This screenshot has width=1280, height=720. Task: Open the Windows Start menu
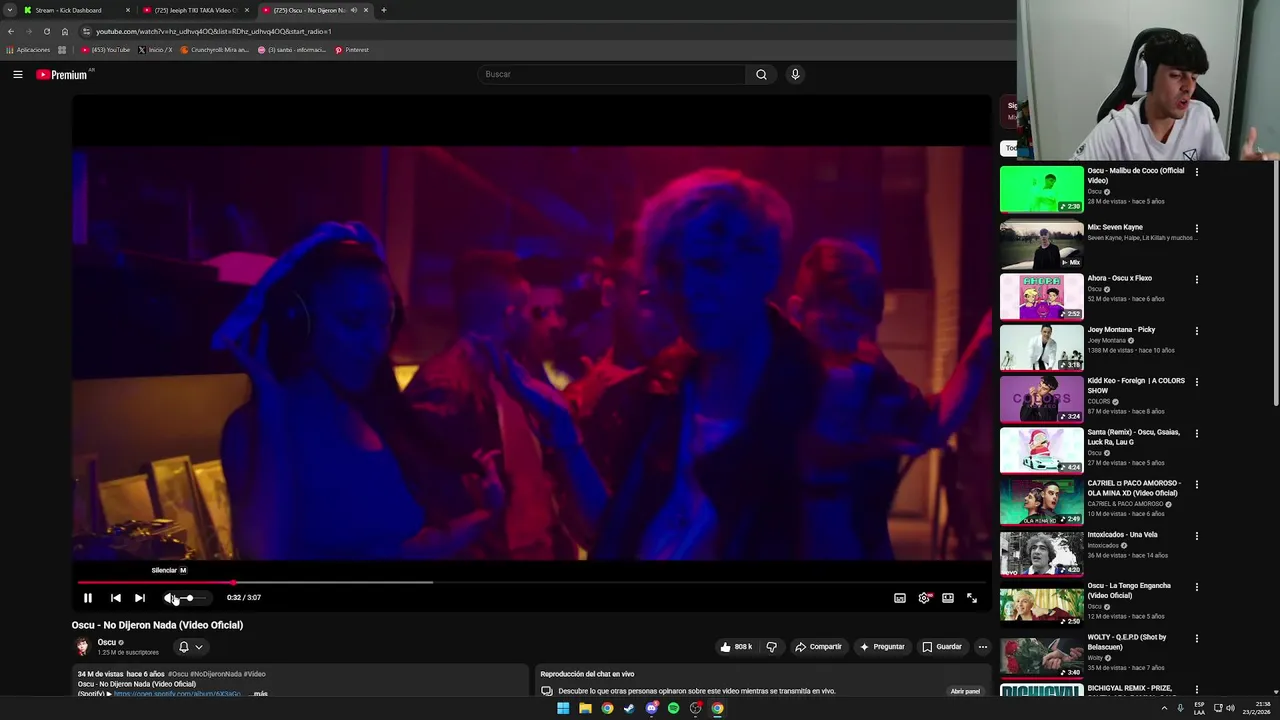coord(563,708)
